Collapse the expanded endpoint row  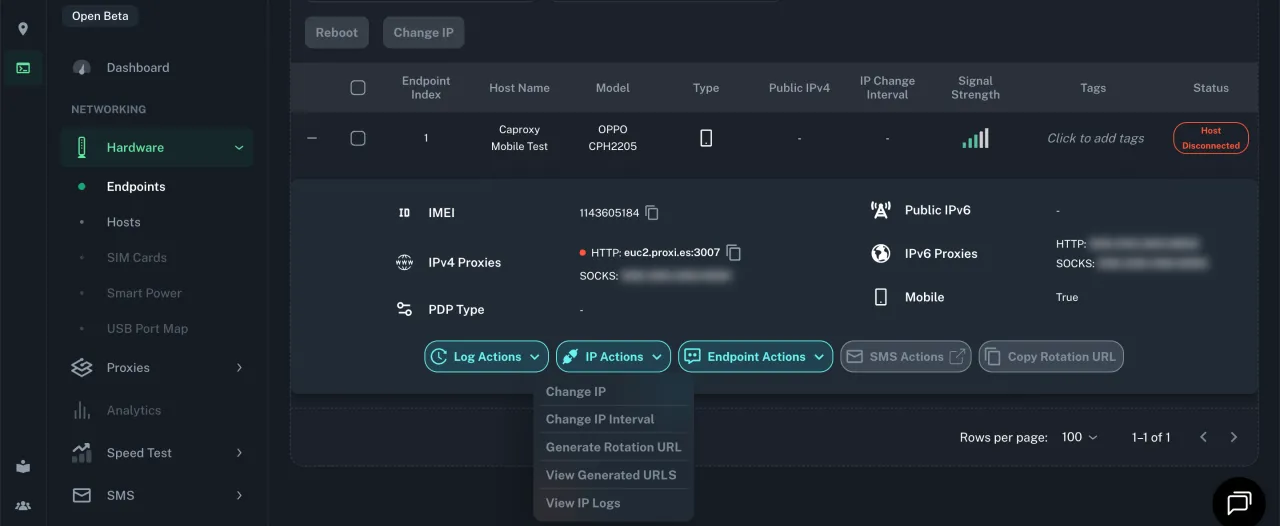pos(312,139)
